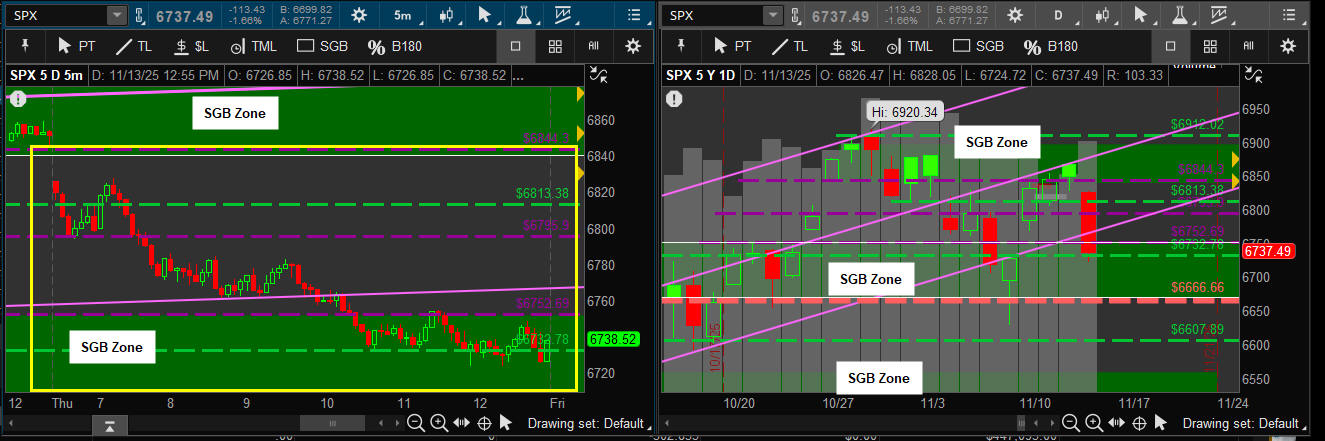
Task: Switch right chart to single-chart layout
Action: [1171, 46]
